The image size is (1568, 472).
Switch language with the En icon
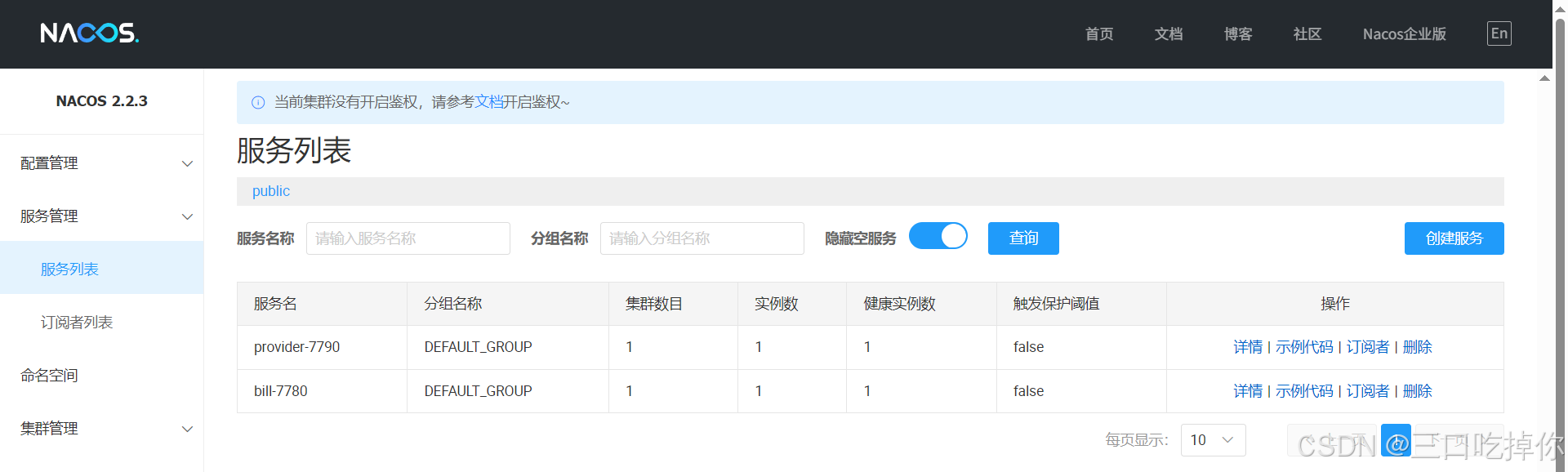click(x=1499, y=33)
